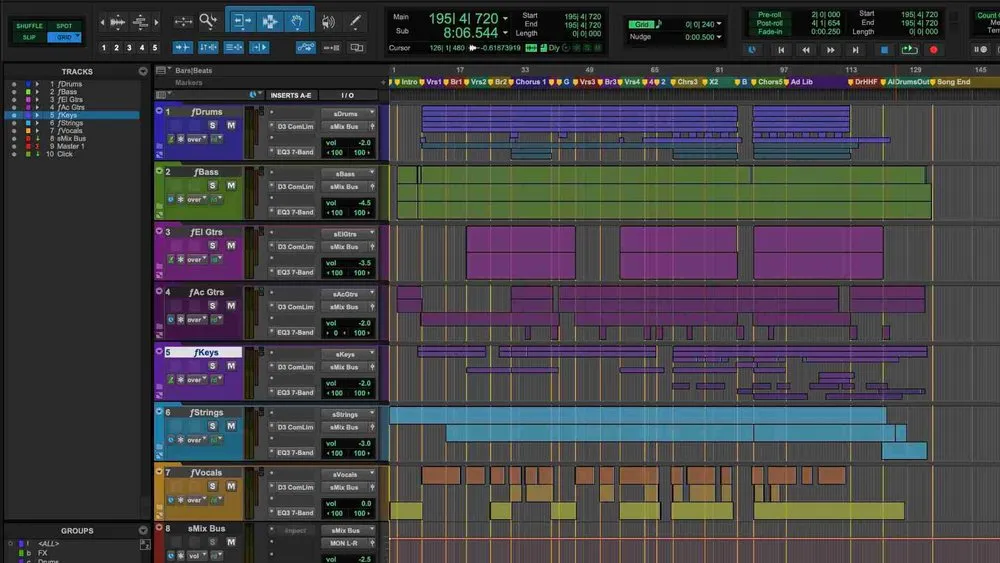The width and height of the screenshot is (1000, 563).
Task: Enable Shuffle edit mode
Action: [x=29, y=26]
